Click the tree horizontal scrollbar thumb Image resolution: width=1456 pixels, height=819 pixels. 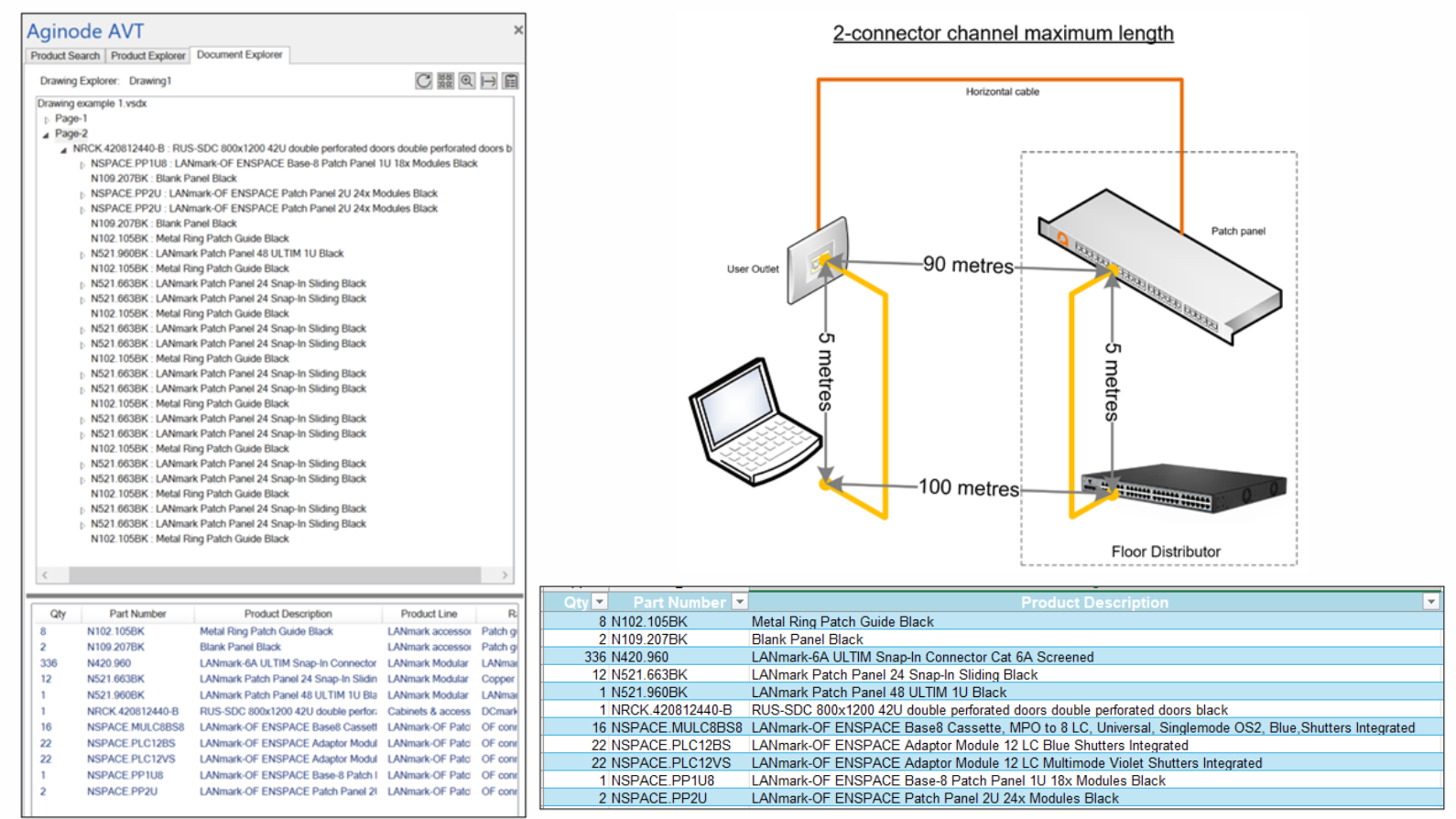[275, 575]
